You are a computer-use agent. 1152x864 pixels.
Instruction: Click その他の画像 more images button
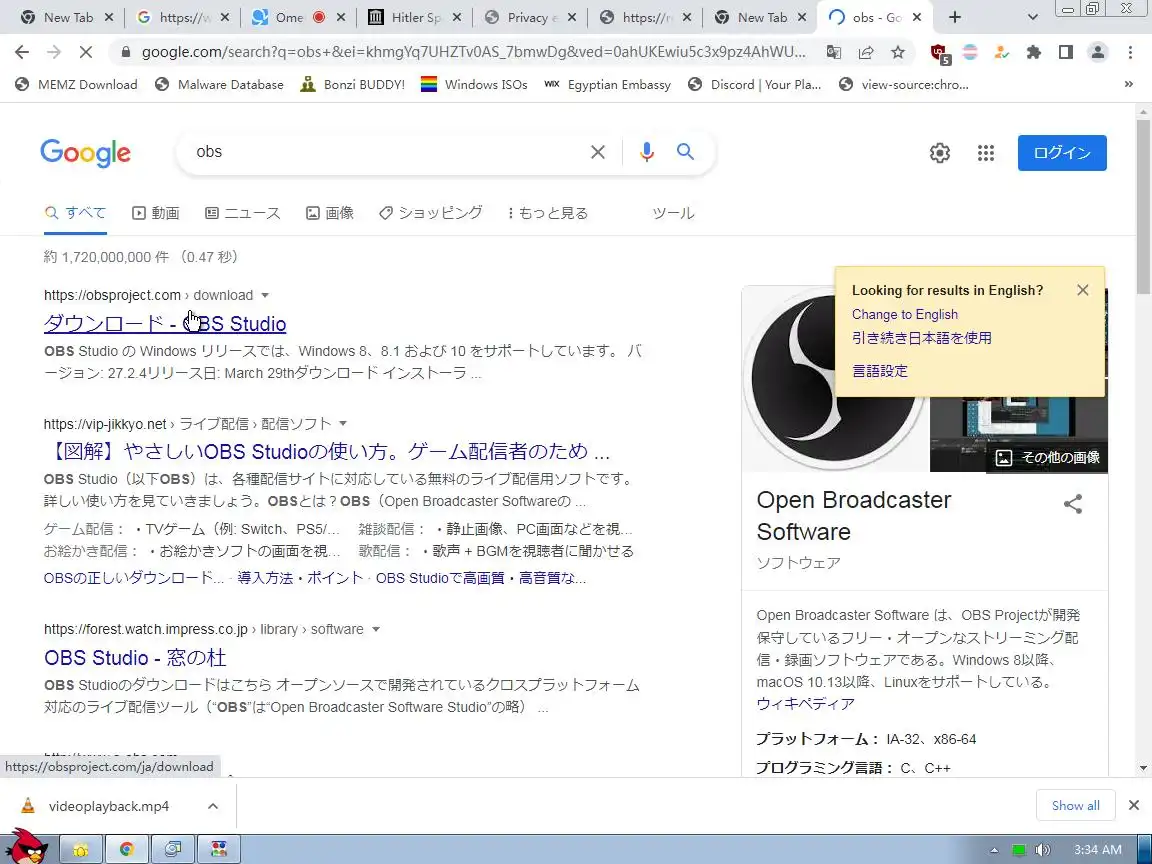(x=1047, y=458)
